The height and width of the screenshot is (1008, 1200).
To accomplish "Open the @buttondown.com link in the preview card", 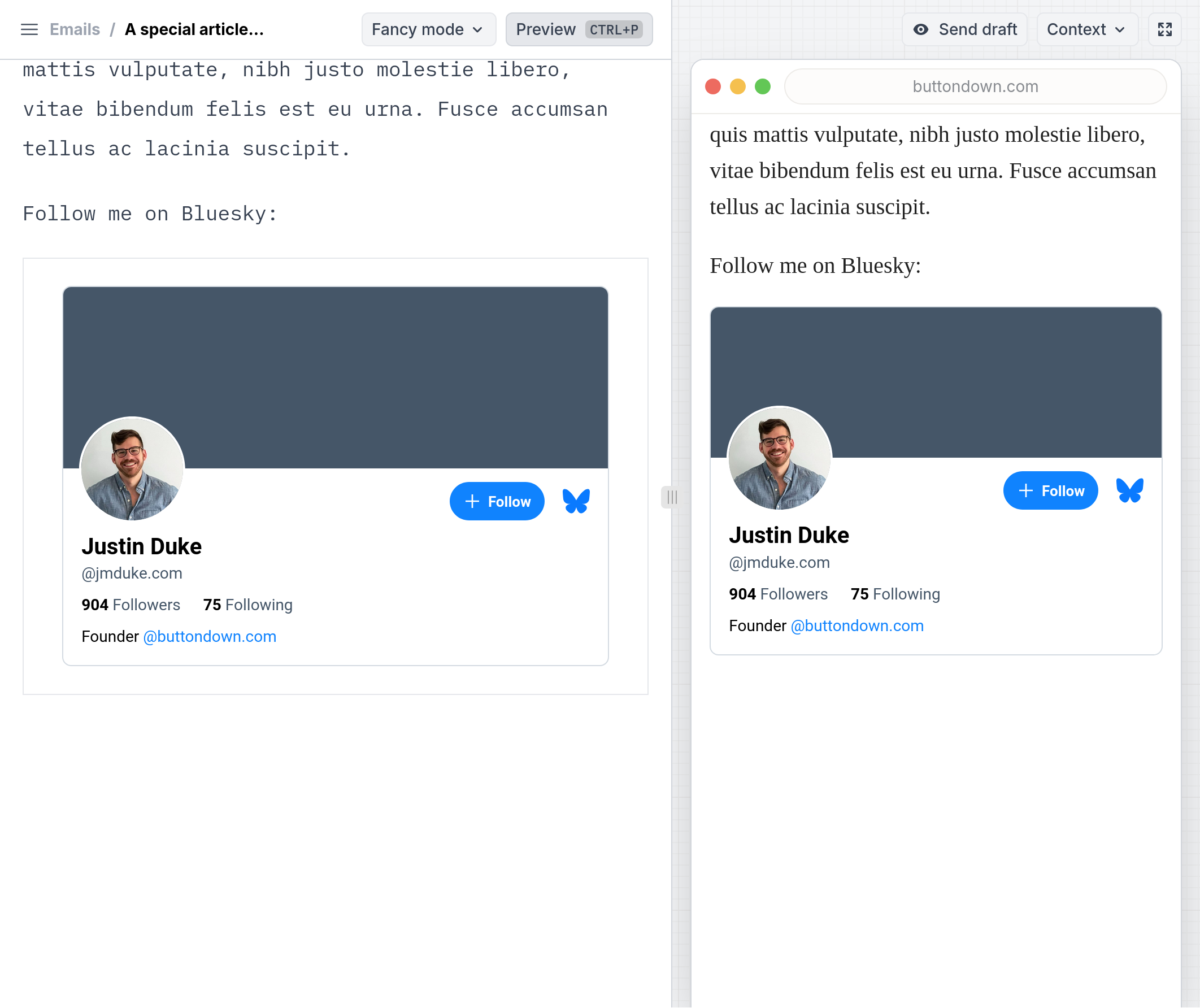I will point(856,625).
